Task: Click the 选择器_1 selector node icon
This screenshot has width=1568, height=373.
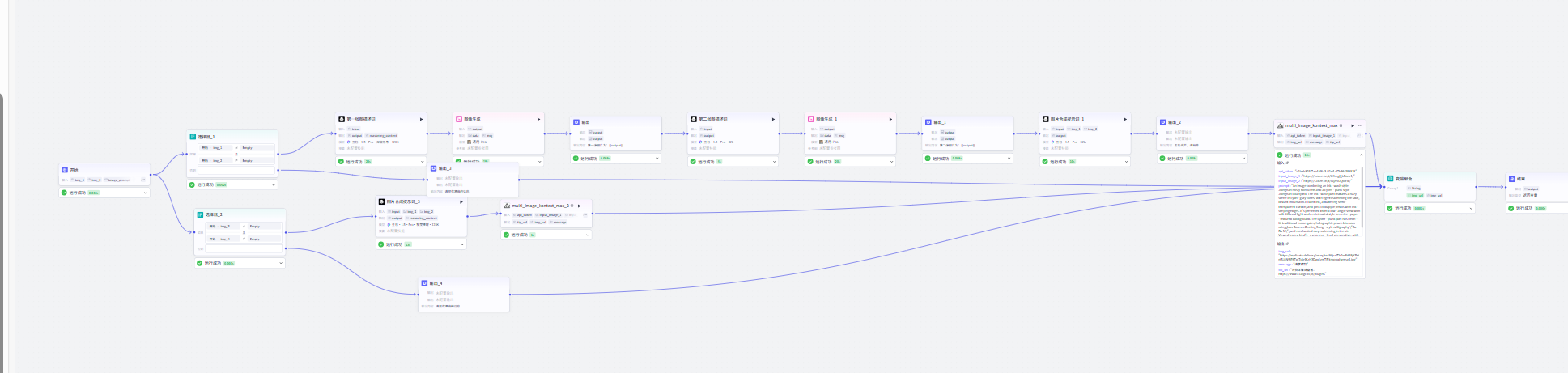Action: [193, 137]
